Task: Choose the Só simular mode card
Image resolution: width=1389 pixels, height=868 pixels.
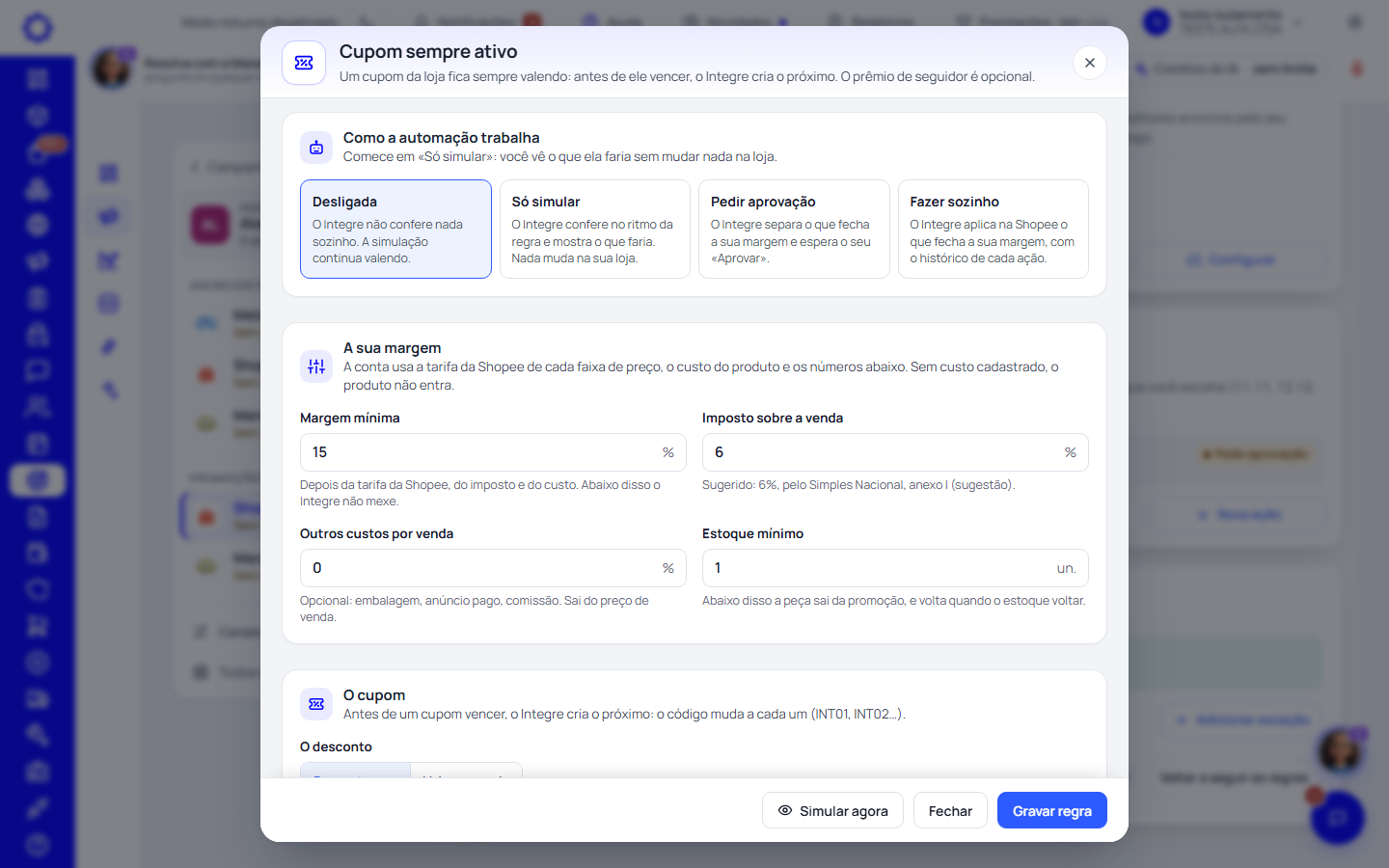Action: click(x=595, y=229)
